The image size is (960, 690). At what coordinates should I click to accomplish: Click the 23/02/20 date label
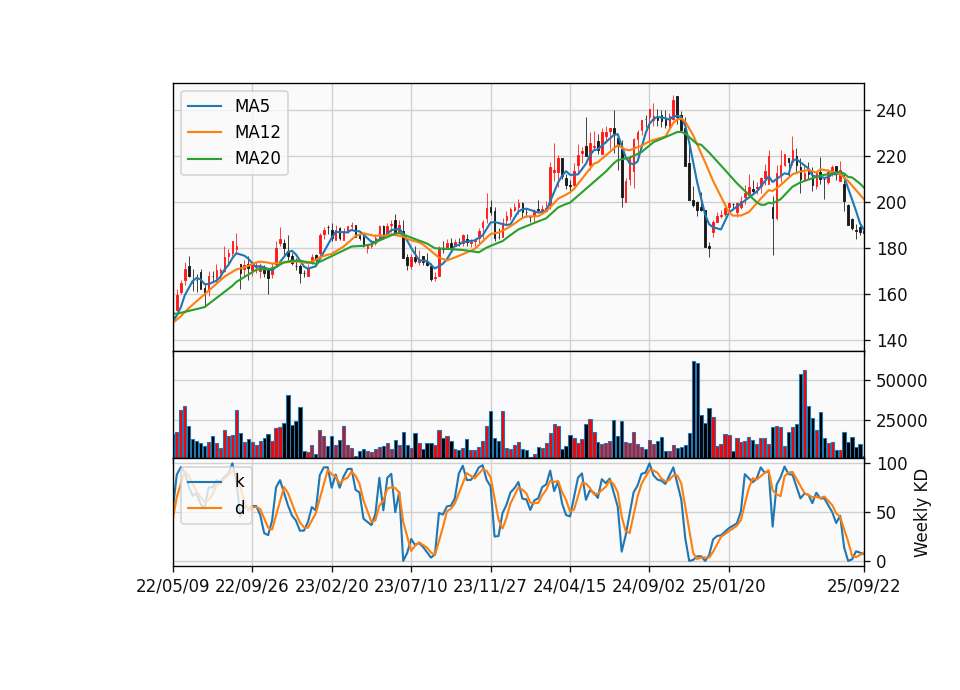coord(332,586)
